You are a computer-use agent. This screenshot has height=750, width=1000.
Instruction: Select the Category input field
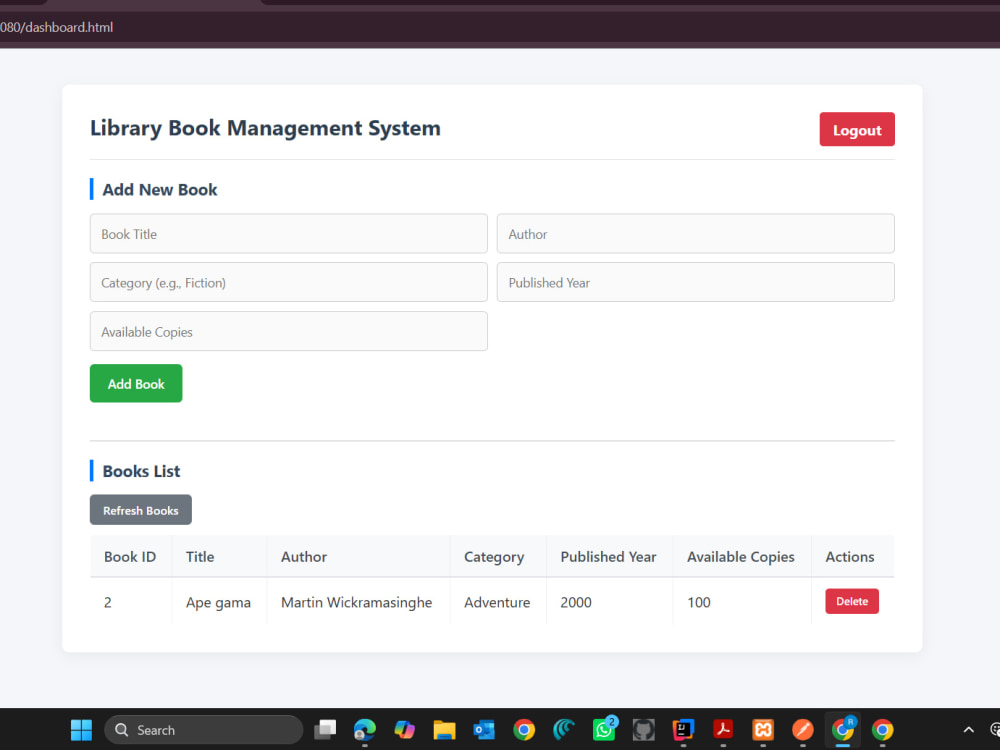[288, 282]
